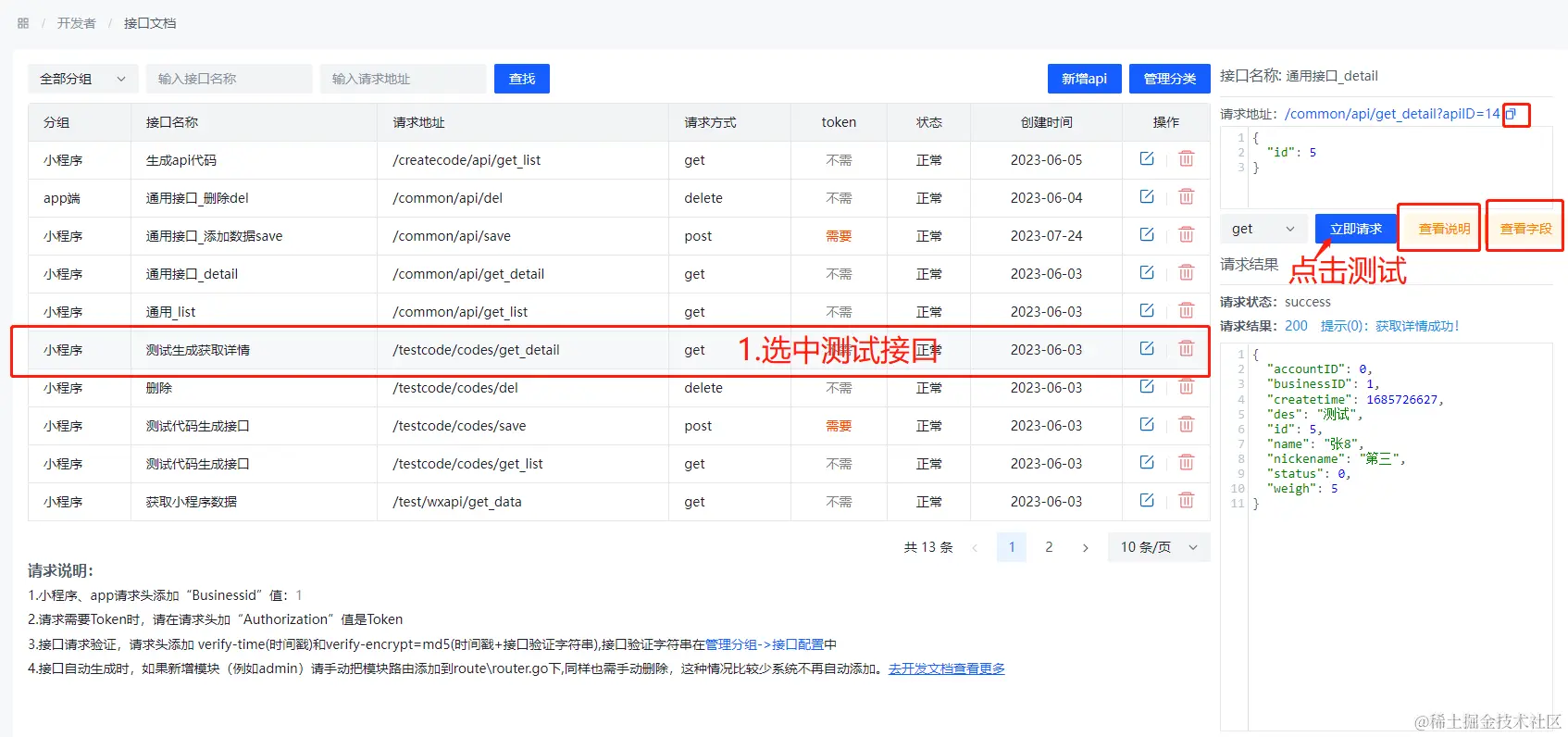This screenshot has width=1568, height=737.
Task: Edit the /common/api/get_detail table row
Action: point(1147,272)
